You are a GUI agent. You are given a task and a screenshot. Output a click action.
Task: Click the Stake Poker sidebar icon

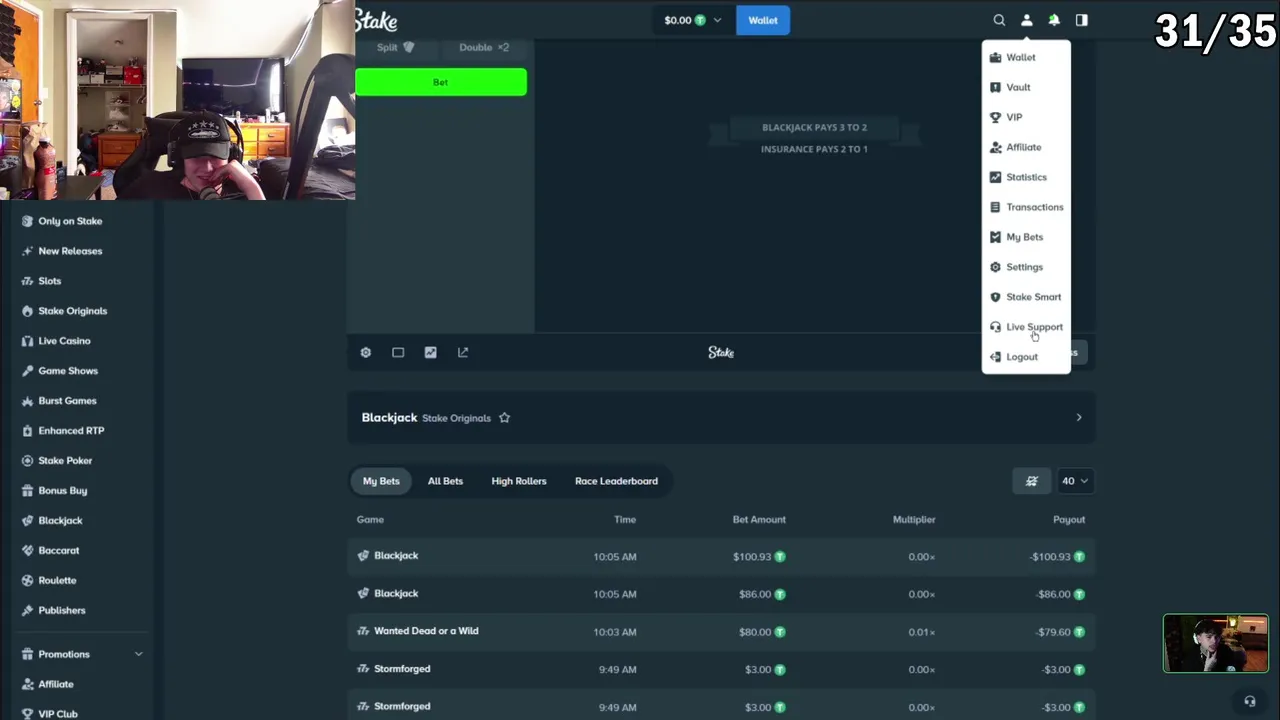28,461
